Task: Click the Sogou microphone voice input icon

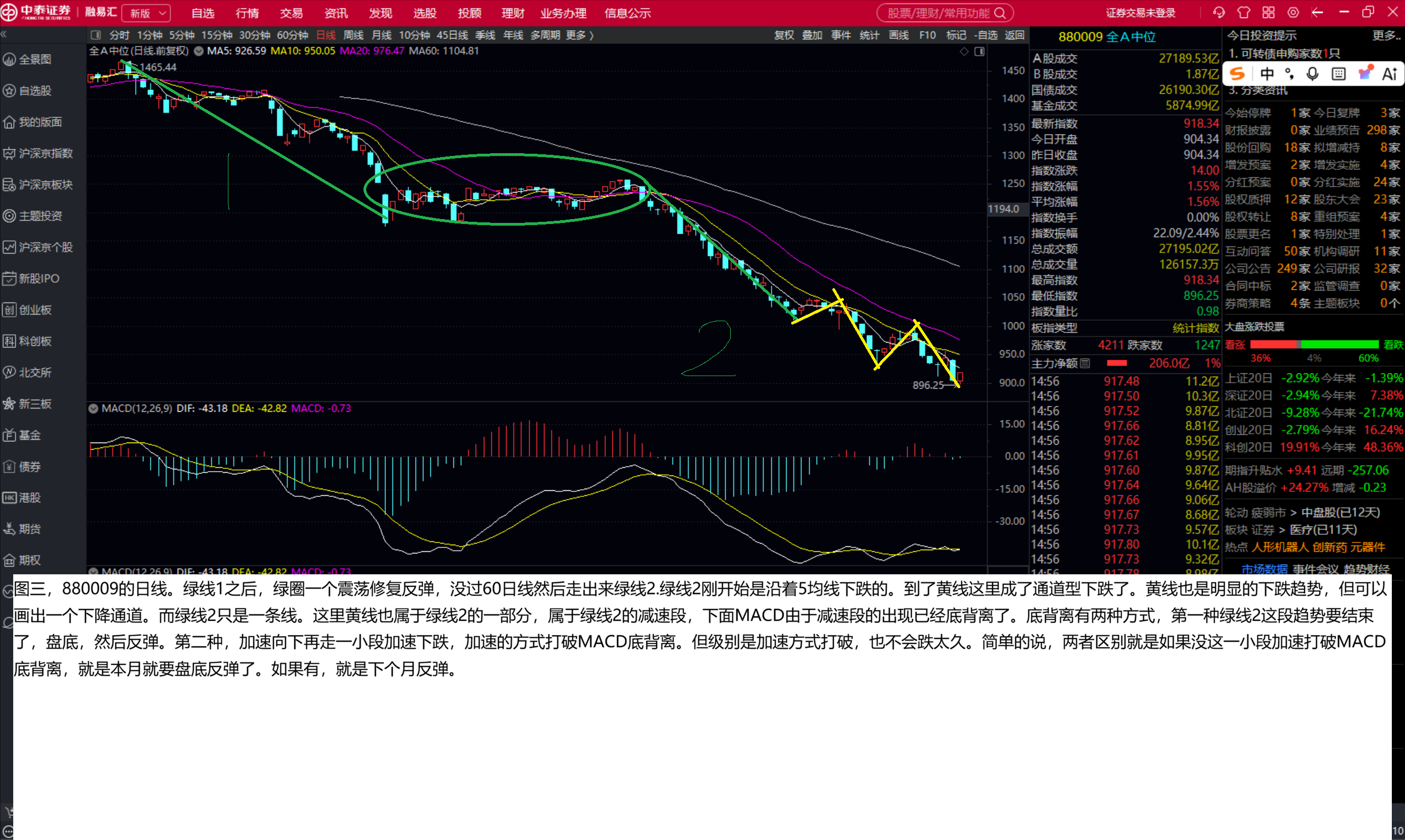Action: tap(1312, 74)
